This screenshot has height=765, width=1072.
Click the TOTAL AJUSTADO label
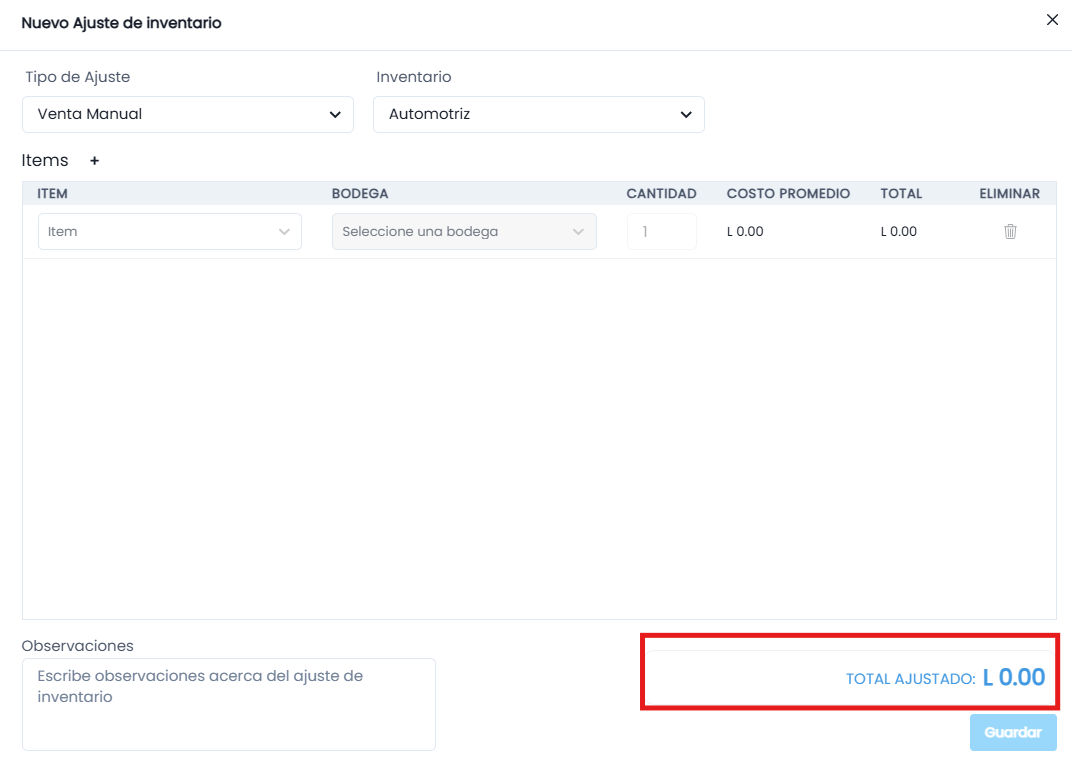tap(910, 679)
